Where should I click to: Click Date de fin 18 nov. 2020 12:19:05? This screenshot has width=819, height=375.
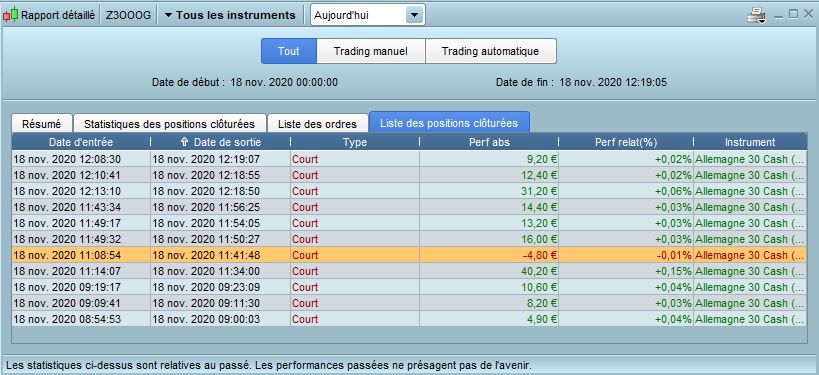[581, 82]
